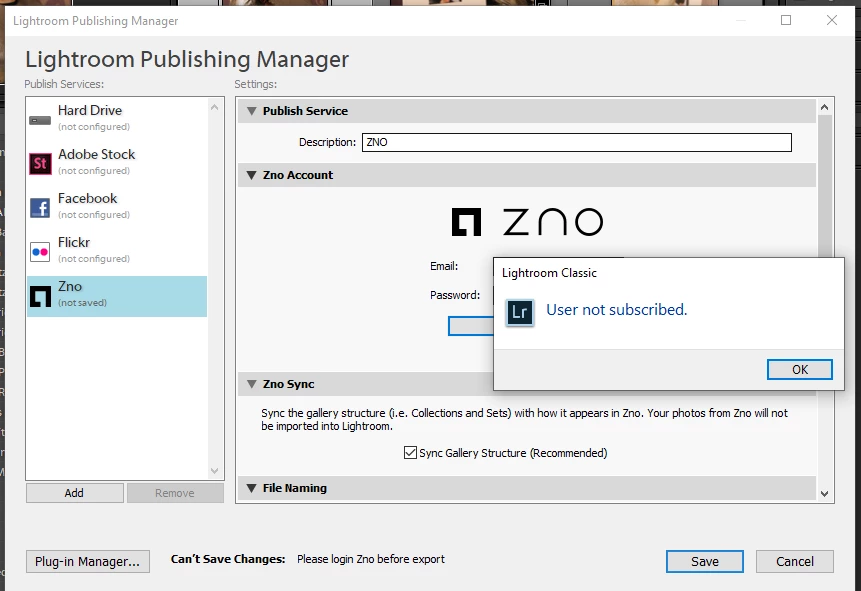The width and height of the screenshot is (861, 591).
Task: Select the Adobe Stock service icon
Action: pos(40,164)
